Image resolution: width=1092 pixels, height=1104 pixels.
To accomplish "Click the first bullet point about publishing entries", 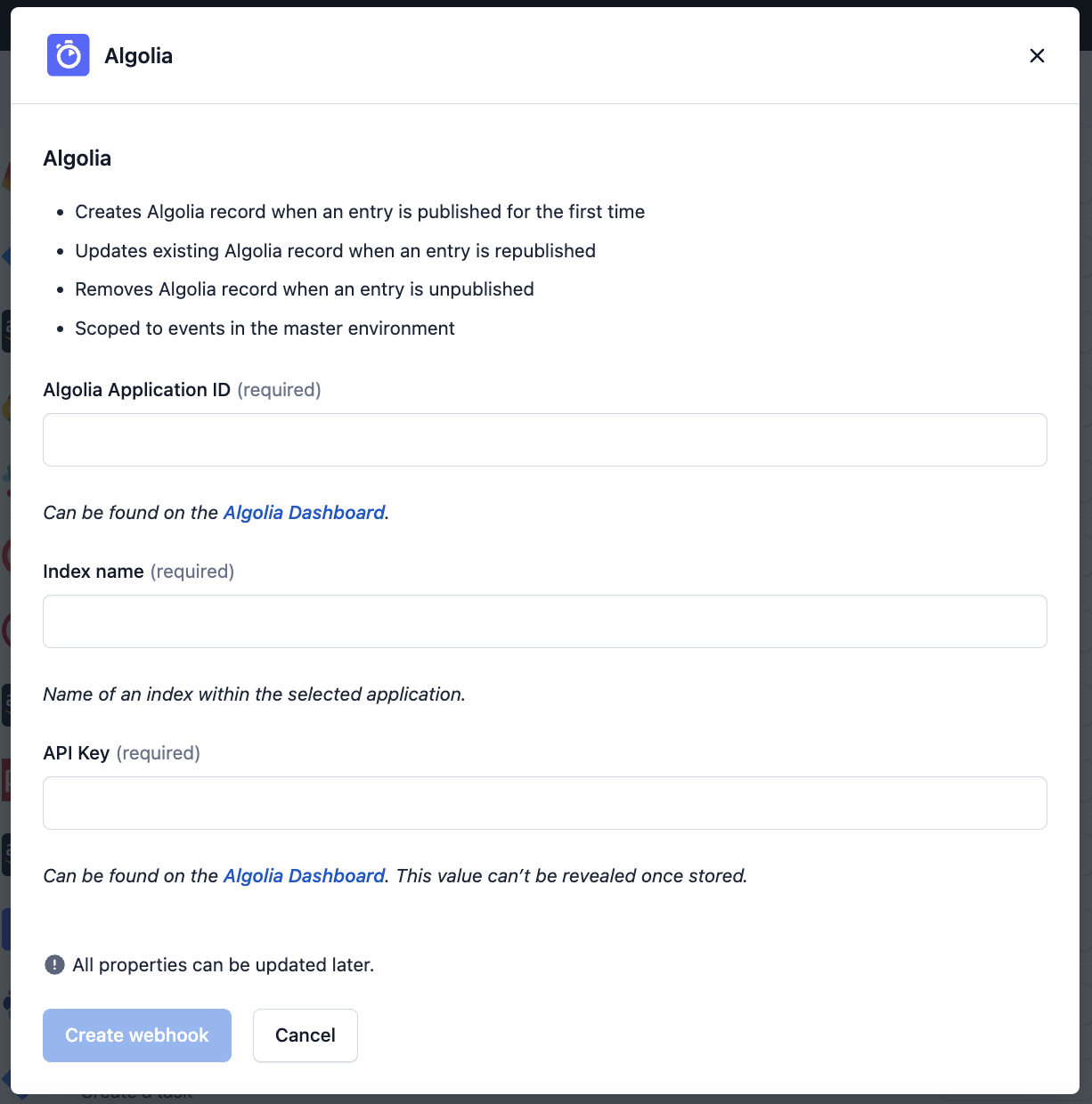I will [360, 211].
